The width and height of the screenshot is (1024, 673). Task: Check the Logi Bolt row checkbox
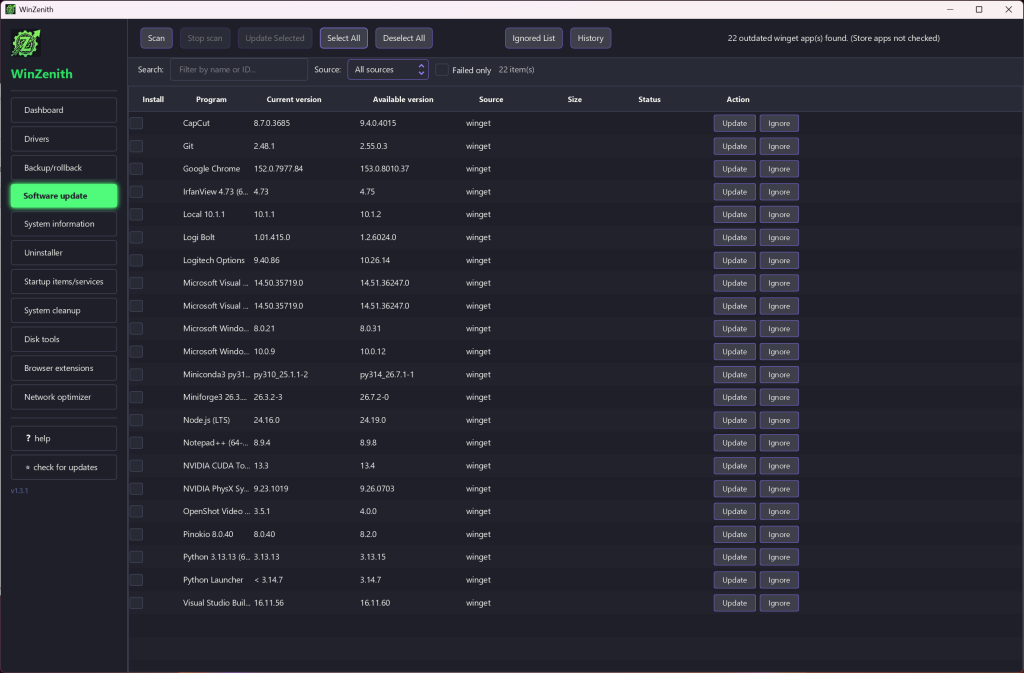click(136, 238)
